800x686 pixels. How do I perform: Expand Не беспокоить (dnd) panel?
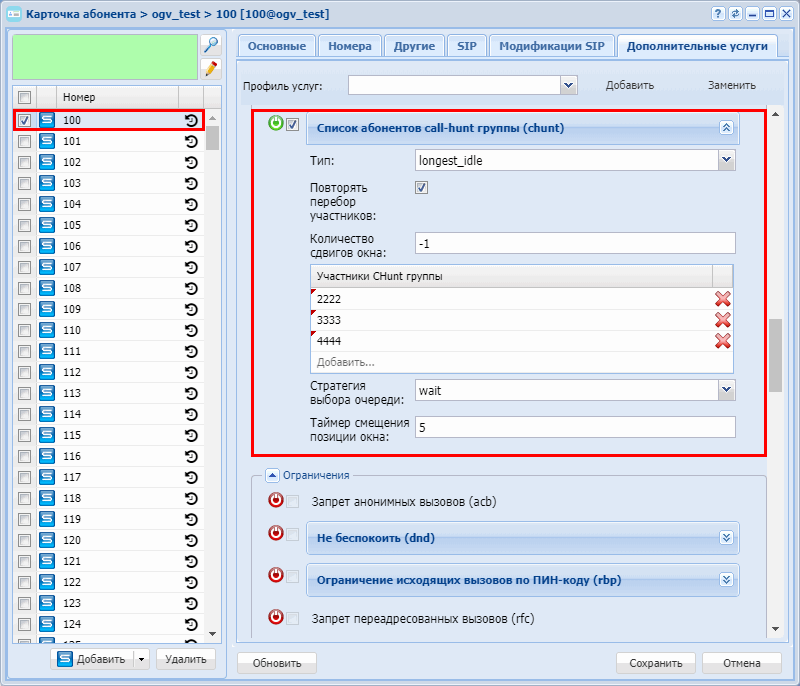point(726,538)
